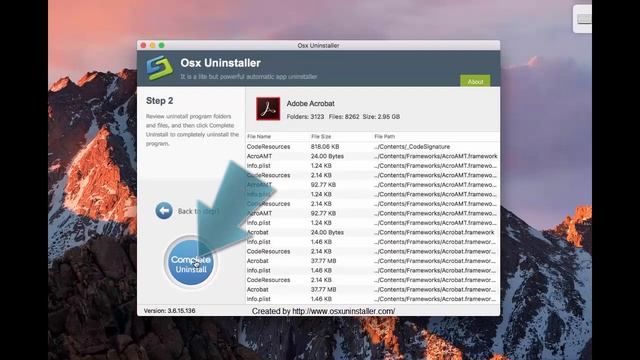Close the Osx Uninstaller window
This screenshot has width=640, height=360.
143,45
